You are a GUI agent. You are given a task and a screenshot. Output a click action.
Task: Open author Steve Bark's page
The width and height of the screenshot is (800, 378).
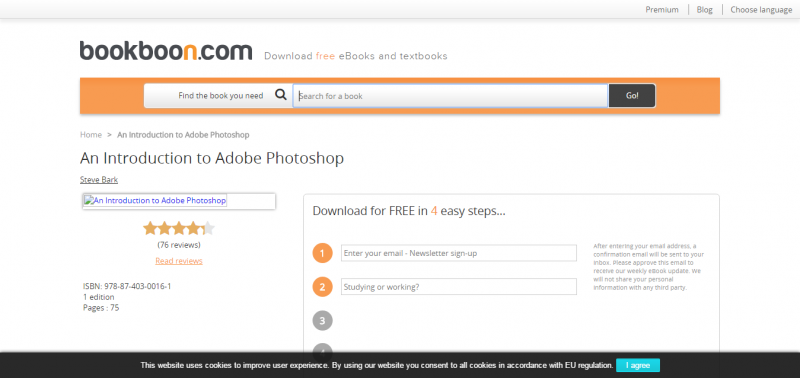click(x=99, y=180)
